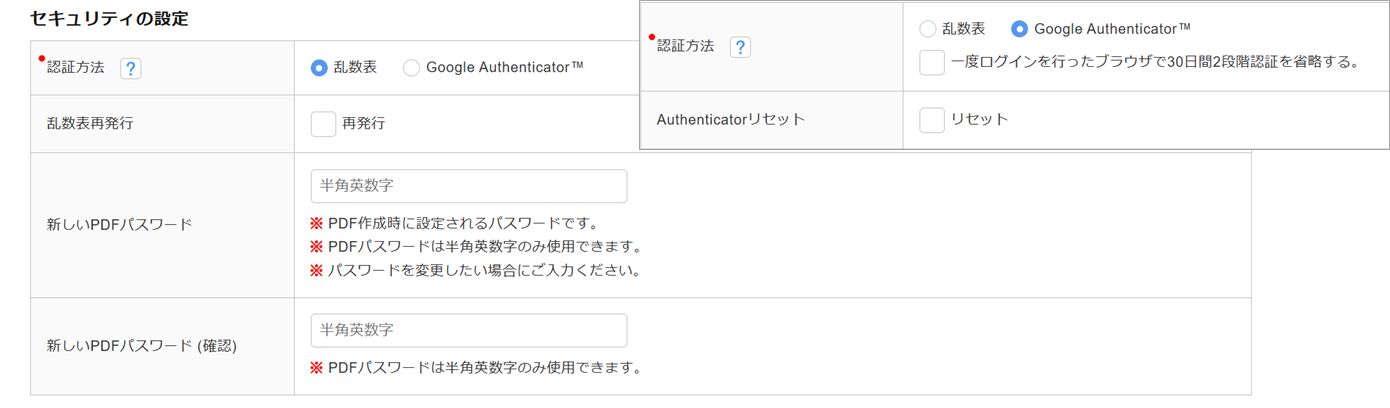Tick the 30日間2段階認証を省略する checkbox
This screenshot has height=408, width=1390.
[x=932, y=62]
